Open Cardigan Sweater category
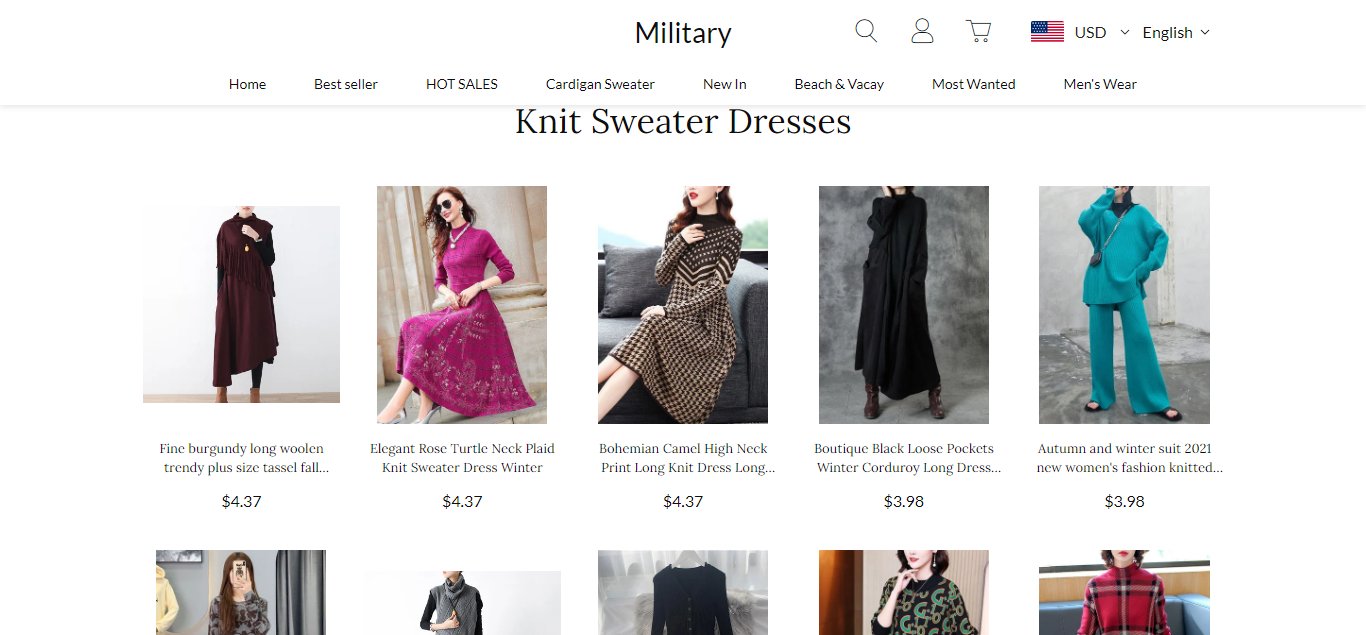1366x635 pixels. [600, 84]
